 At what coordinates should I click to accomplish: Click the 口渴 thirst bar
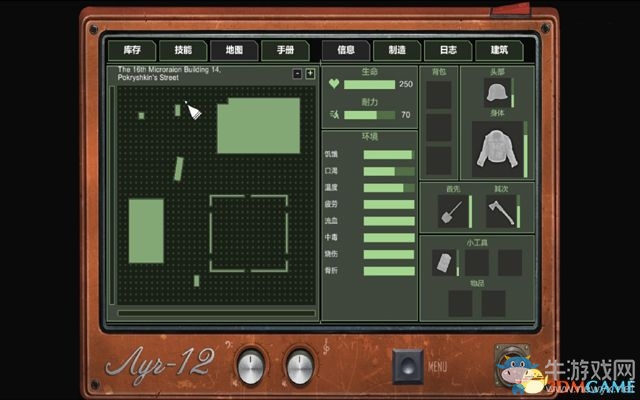(389, 171)
